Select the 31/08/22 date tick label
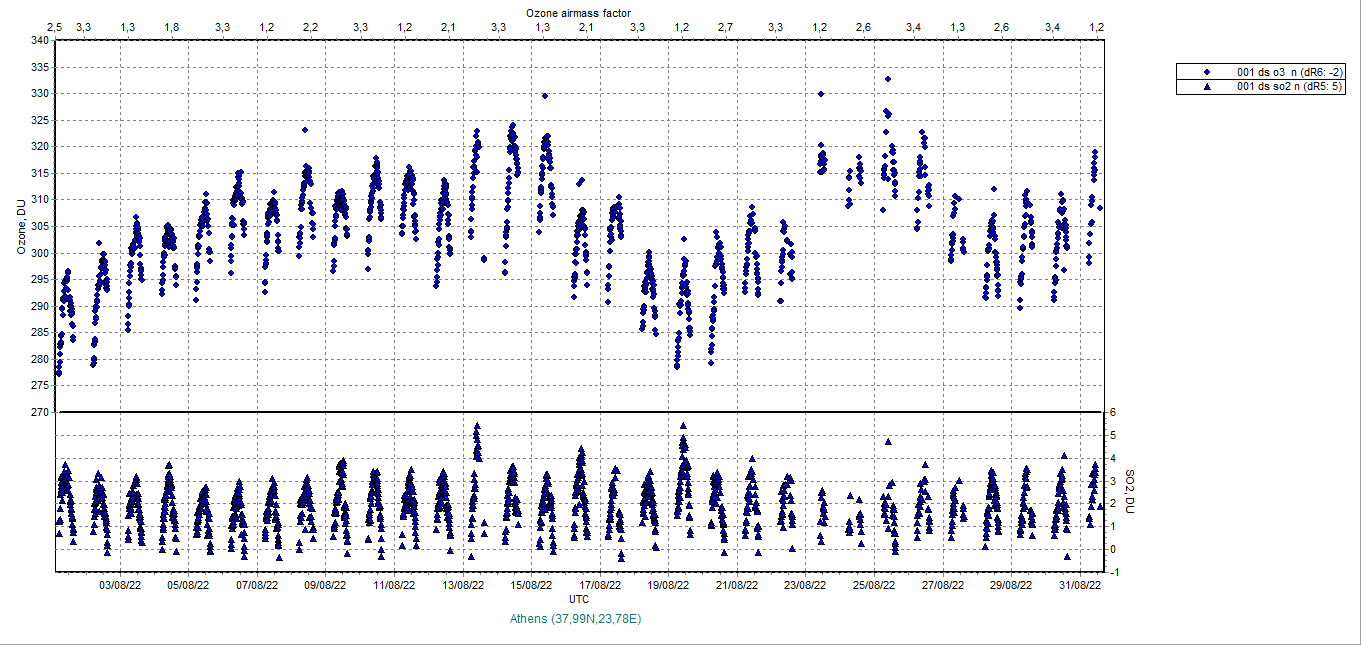This screenshot has height=645, width=1361. point(1080,585)
